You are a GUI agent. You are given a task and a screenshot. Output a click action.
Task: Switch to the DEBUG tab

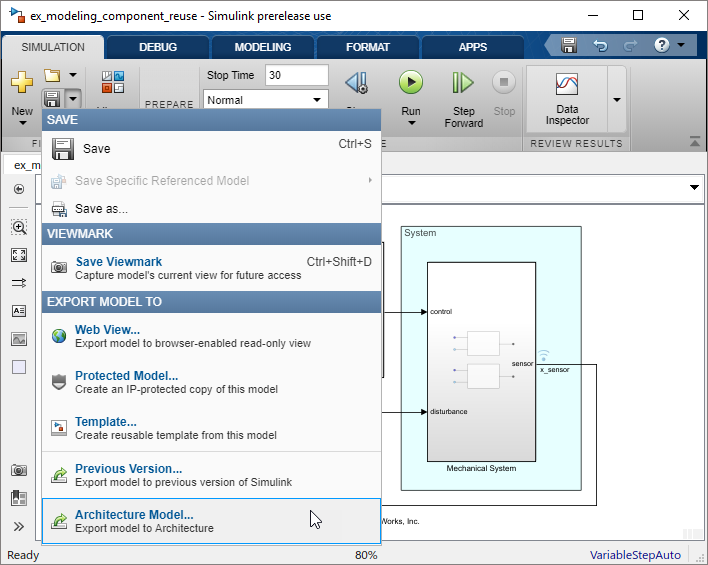point(158,47)
